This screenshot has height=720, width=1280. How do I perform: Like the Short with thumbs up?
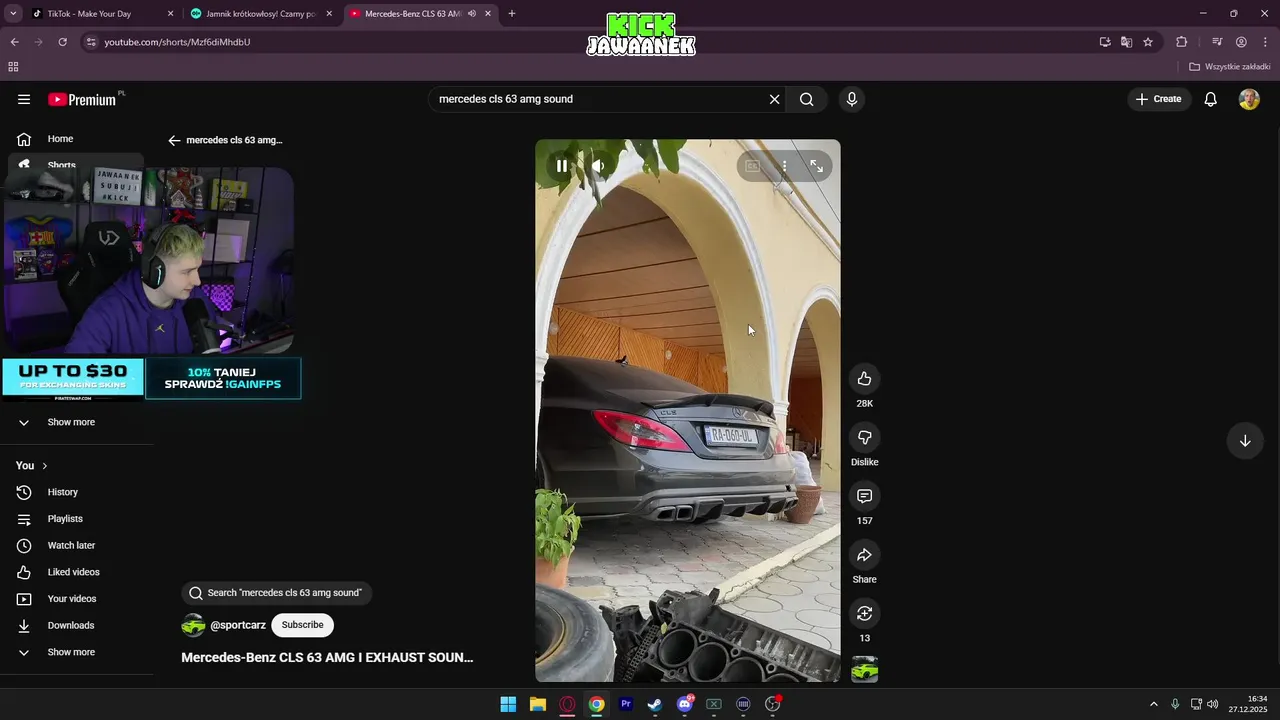(x=865, y=378)
